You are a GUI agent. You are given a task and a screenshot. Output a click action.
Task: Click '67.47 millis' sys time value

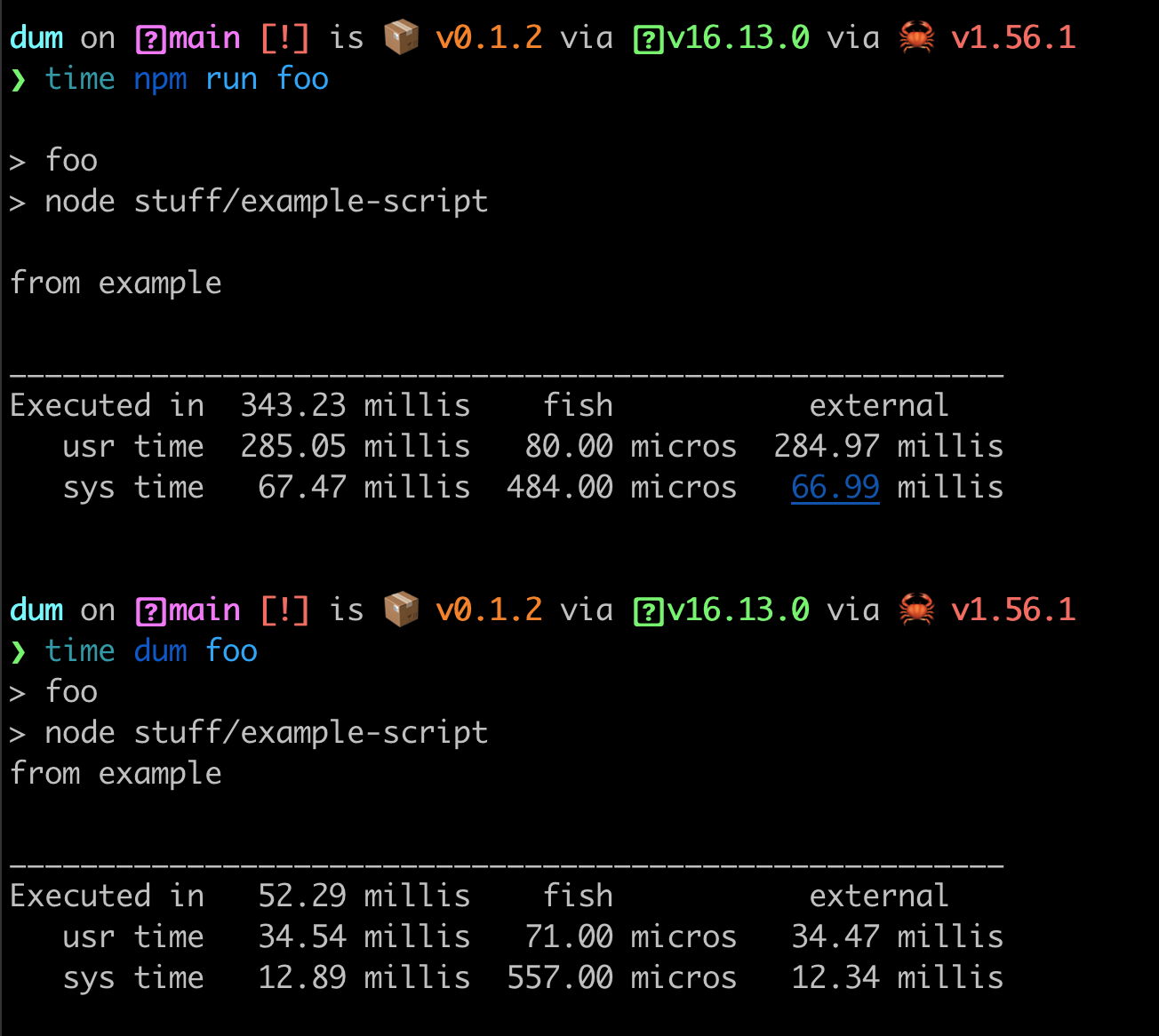point(364,487)
